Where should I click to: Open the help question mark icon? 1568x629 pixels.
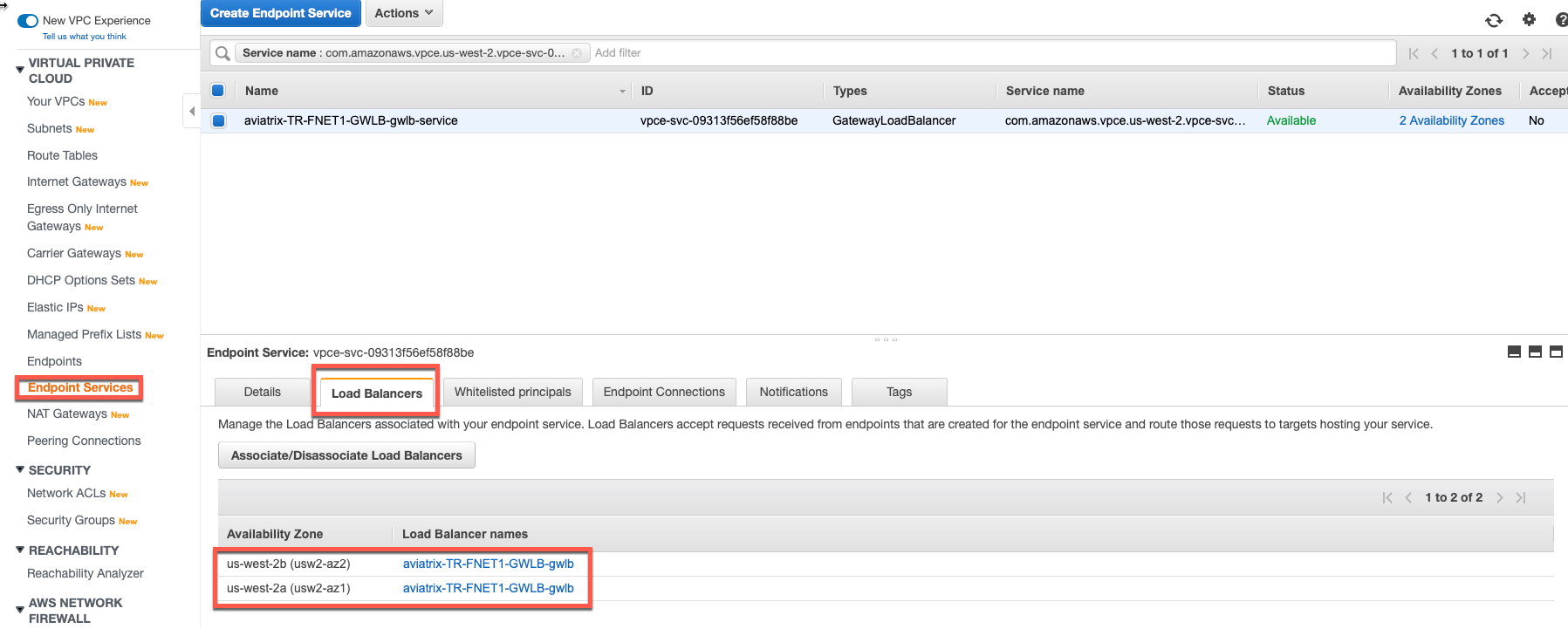tap(1561, 19)
